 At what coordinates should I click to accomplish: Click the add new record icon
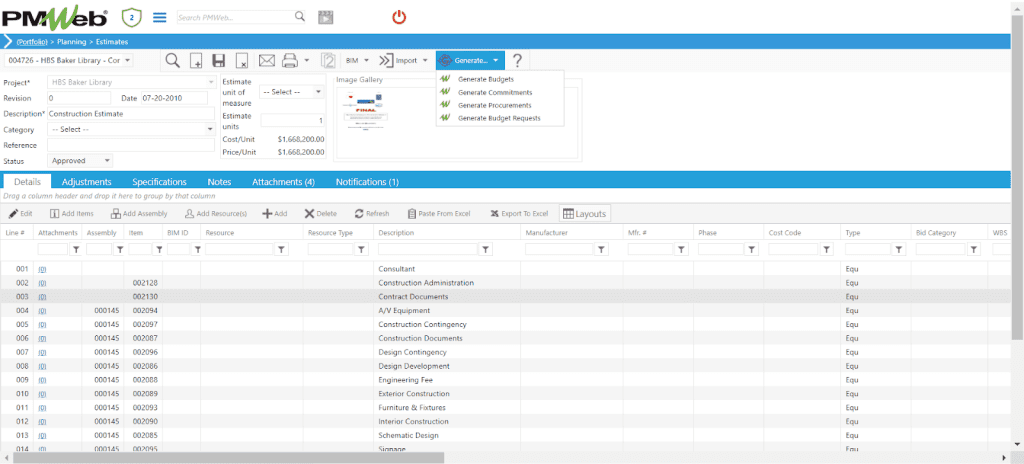pyautogui.click(x=196, y=61)
